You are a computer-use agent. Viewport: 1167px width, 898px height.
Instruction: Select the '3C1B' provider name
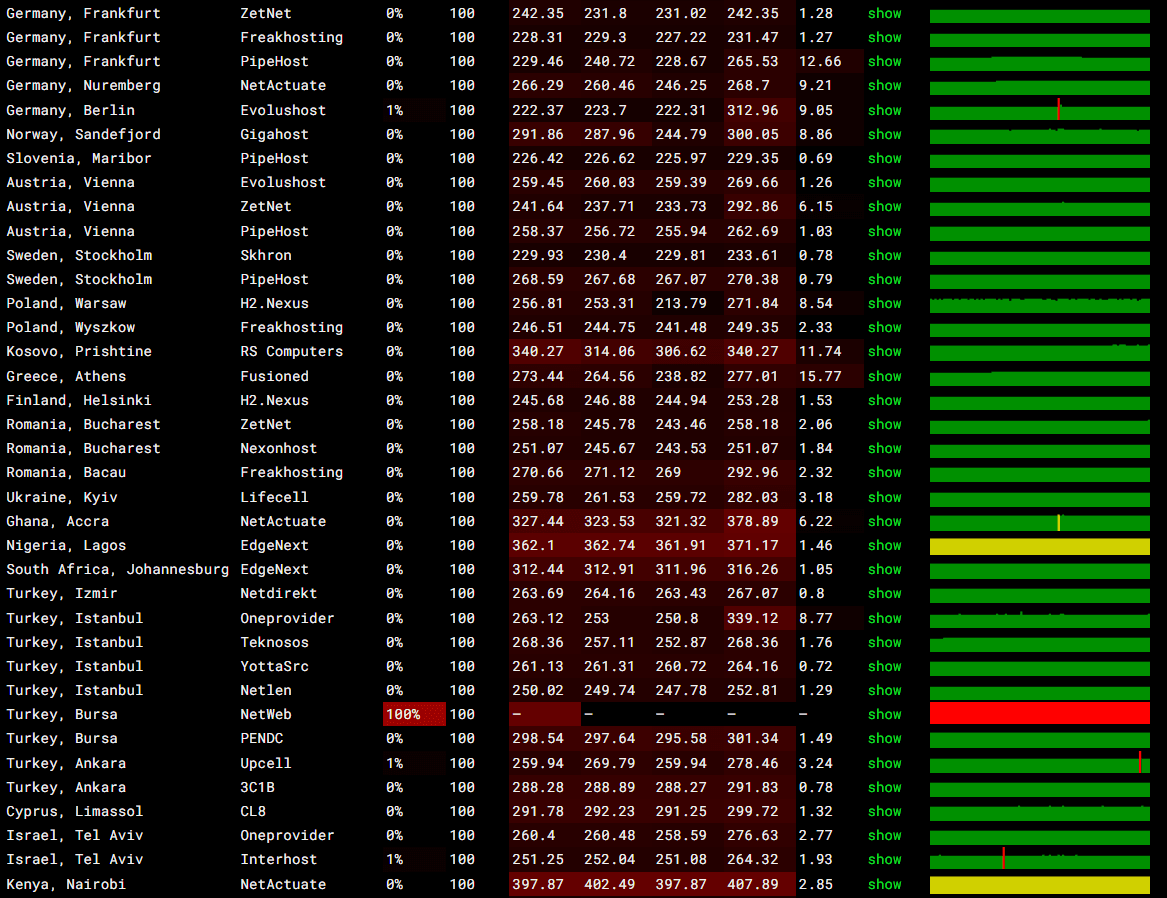click(257, 787)
